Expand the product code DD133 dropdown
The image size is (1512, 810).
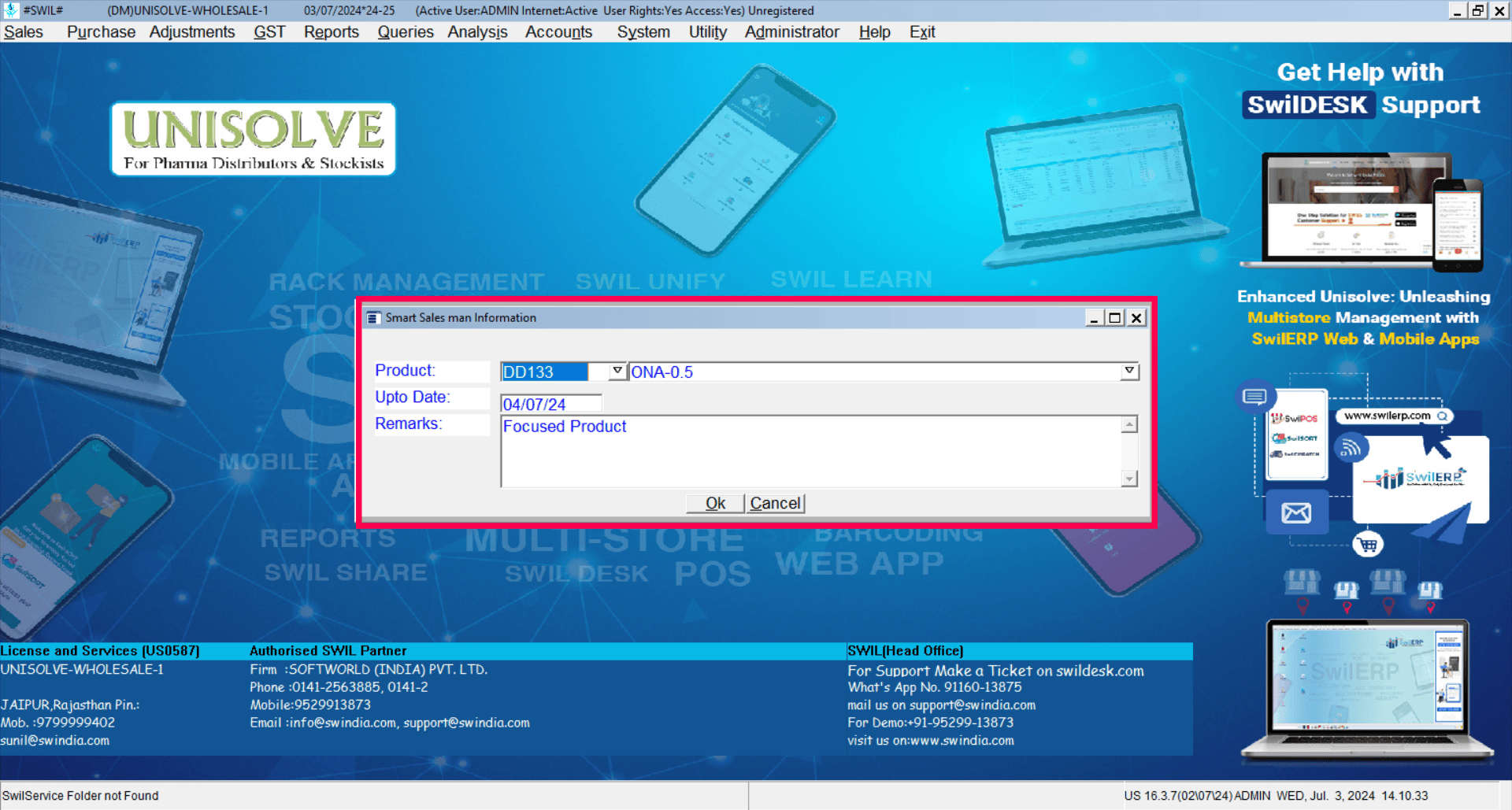[617, 371]
